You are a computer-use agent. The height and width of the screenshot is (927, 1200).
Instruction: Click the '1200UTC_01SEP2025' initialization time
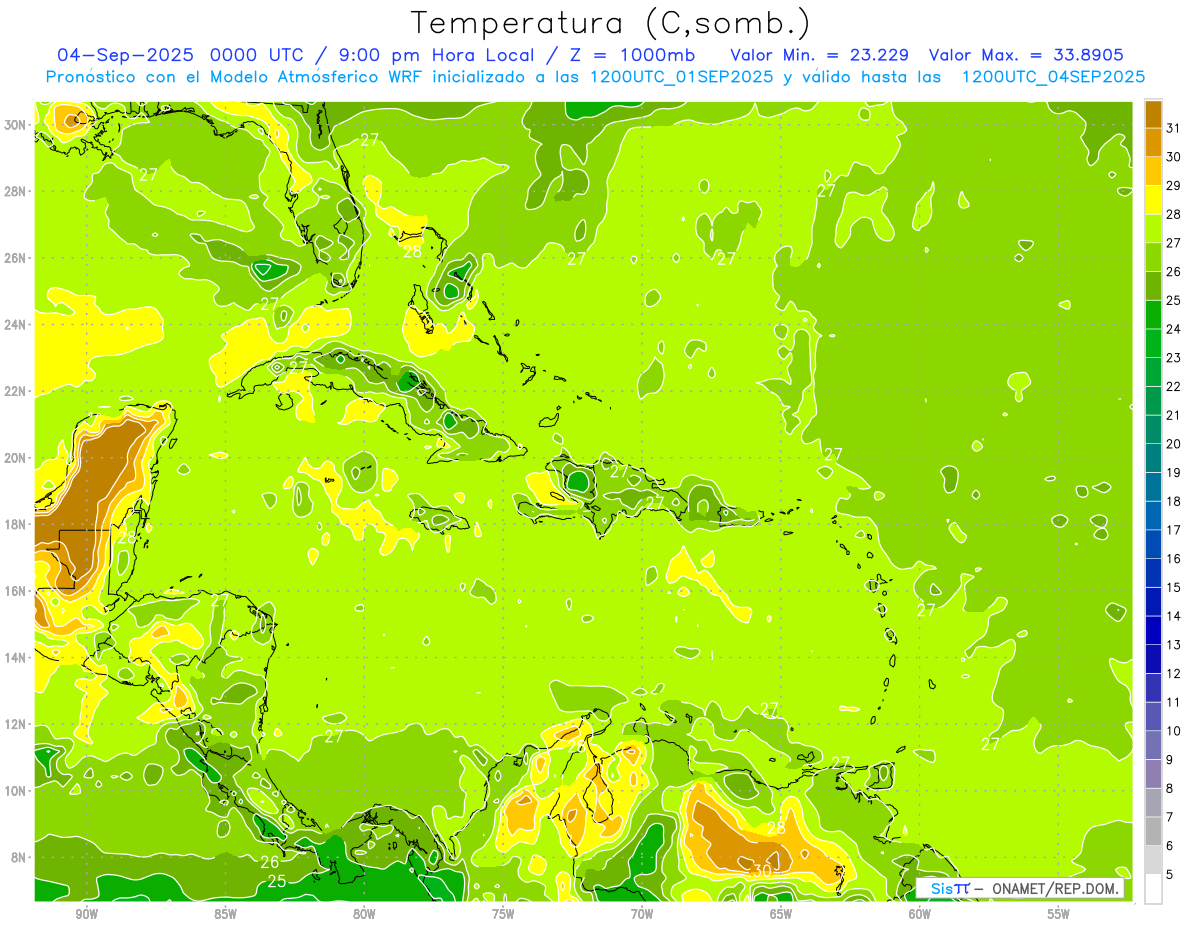(x=681, y=77)
